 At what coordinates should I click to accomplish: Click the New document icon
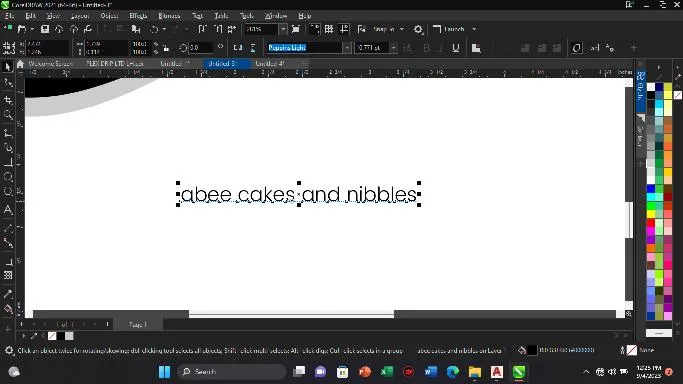pyautogui.click(x=8, y=29)
